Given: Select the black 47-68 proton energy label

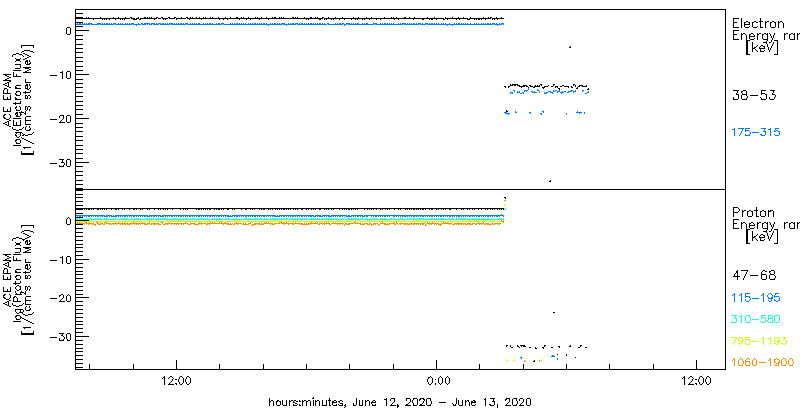Looking at the screenshot, I should click(x=754, y=276).
